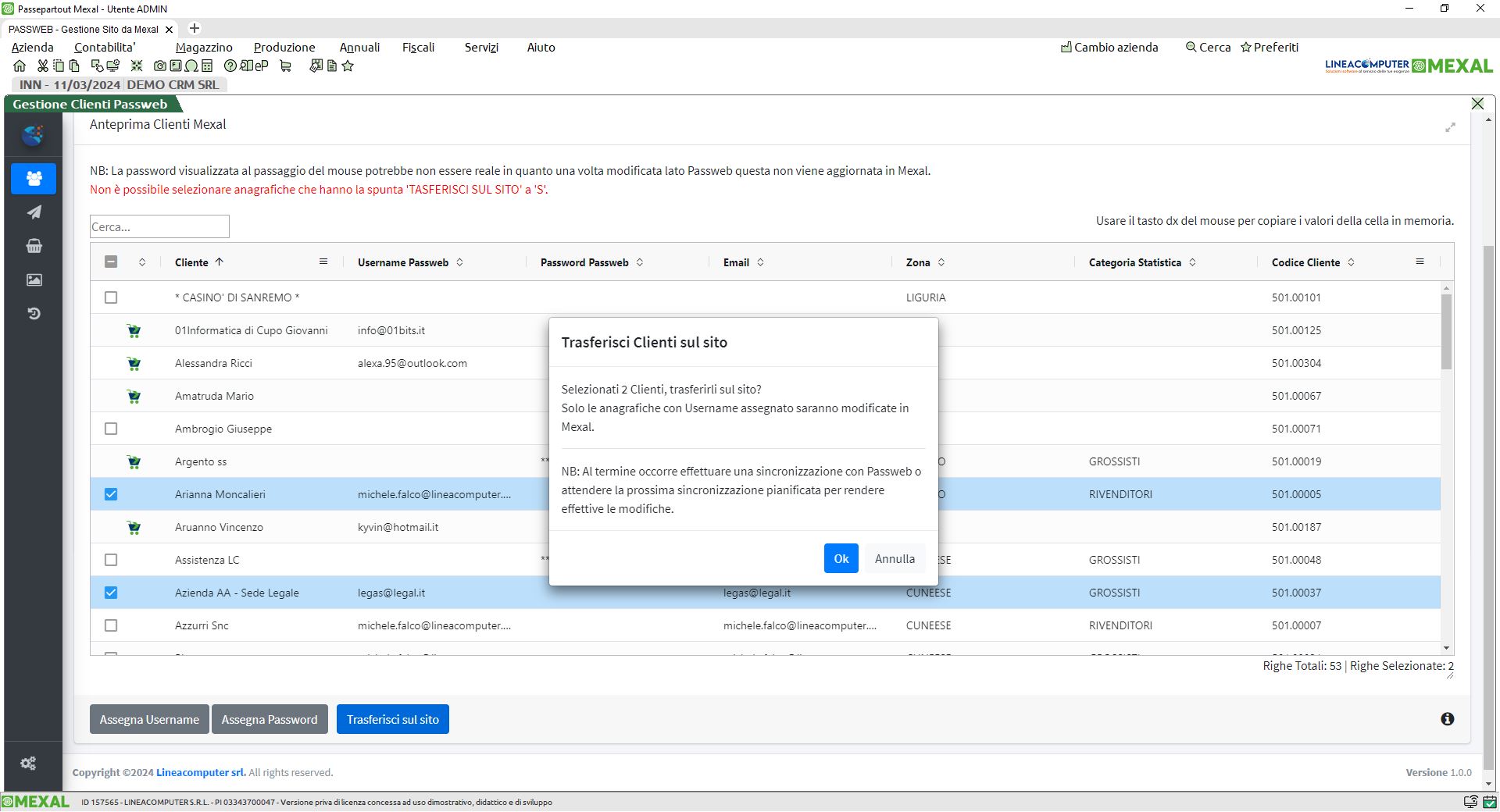
Task: Click the info icon at bottom right
Action: 1447,719
